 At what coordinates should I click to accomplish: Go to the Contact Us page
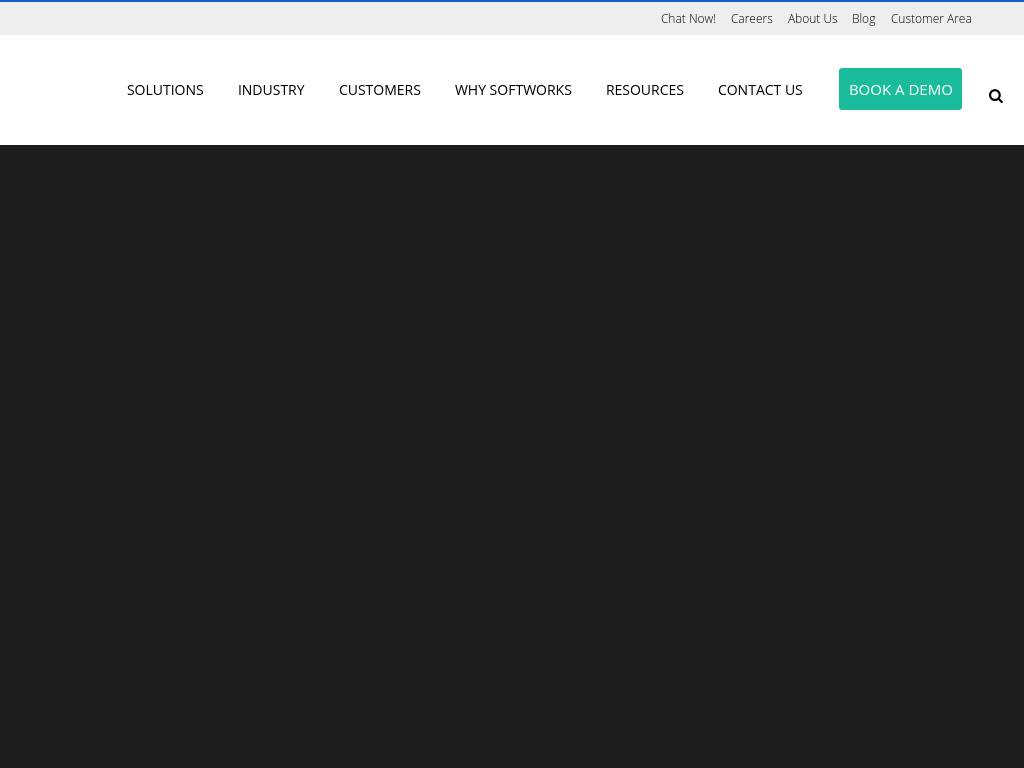coord(760,90)
